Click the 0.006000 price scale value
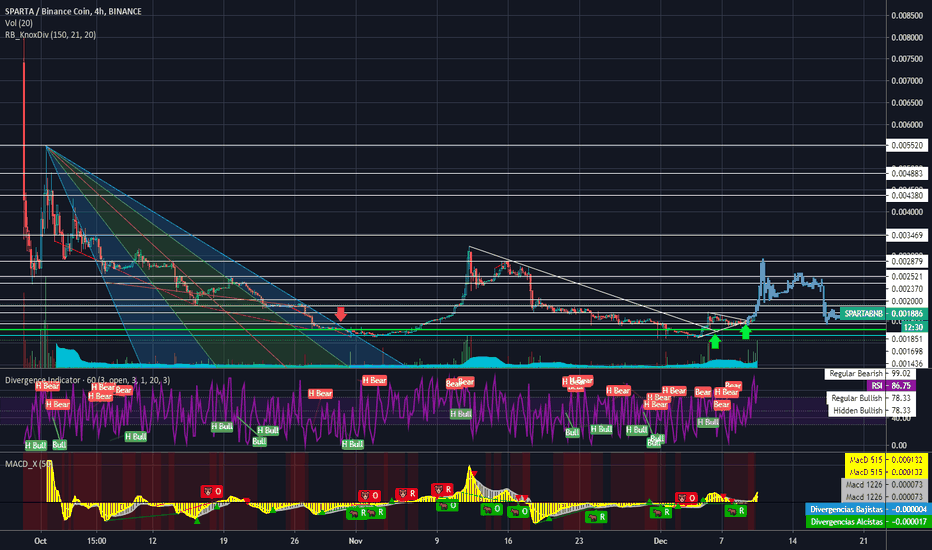 tap(907, 125)
